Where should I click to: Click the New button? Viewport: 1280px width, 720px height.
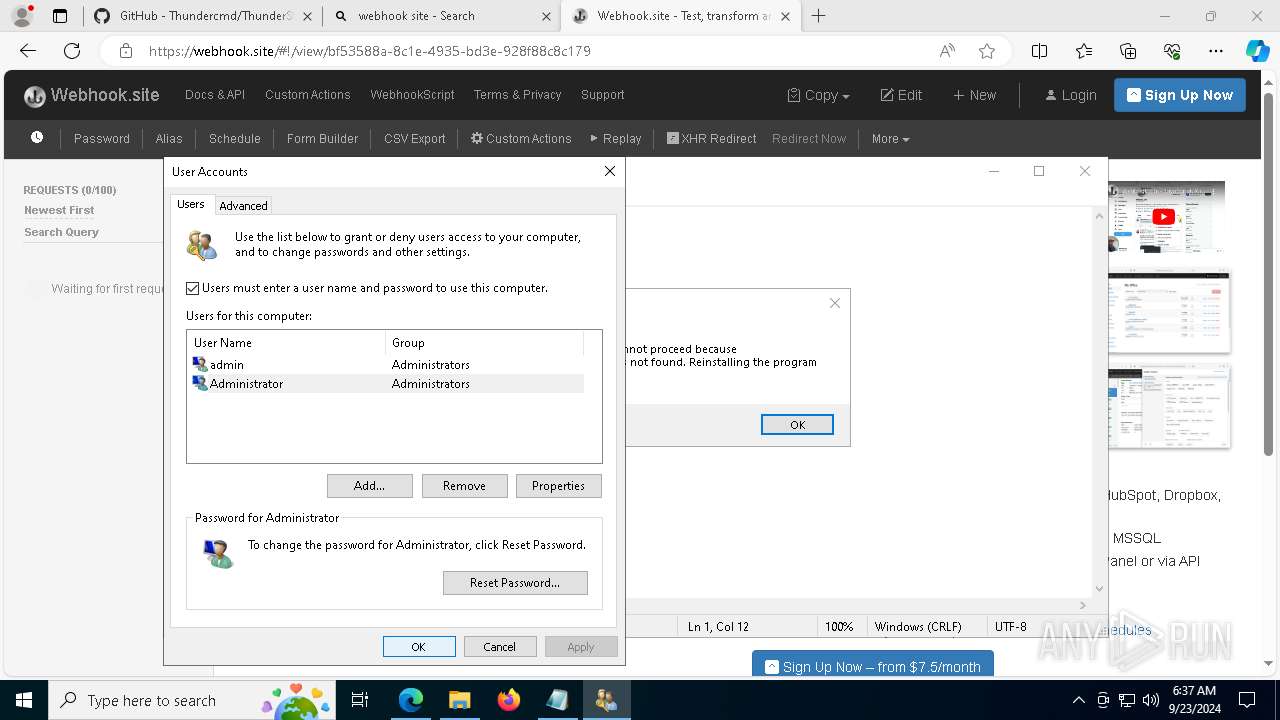(974, 95)
